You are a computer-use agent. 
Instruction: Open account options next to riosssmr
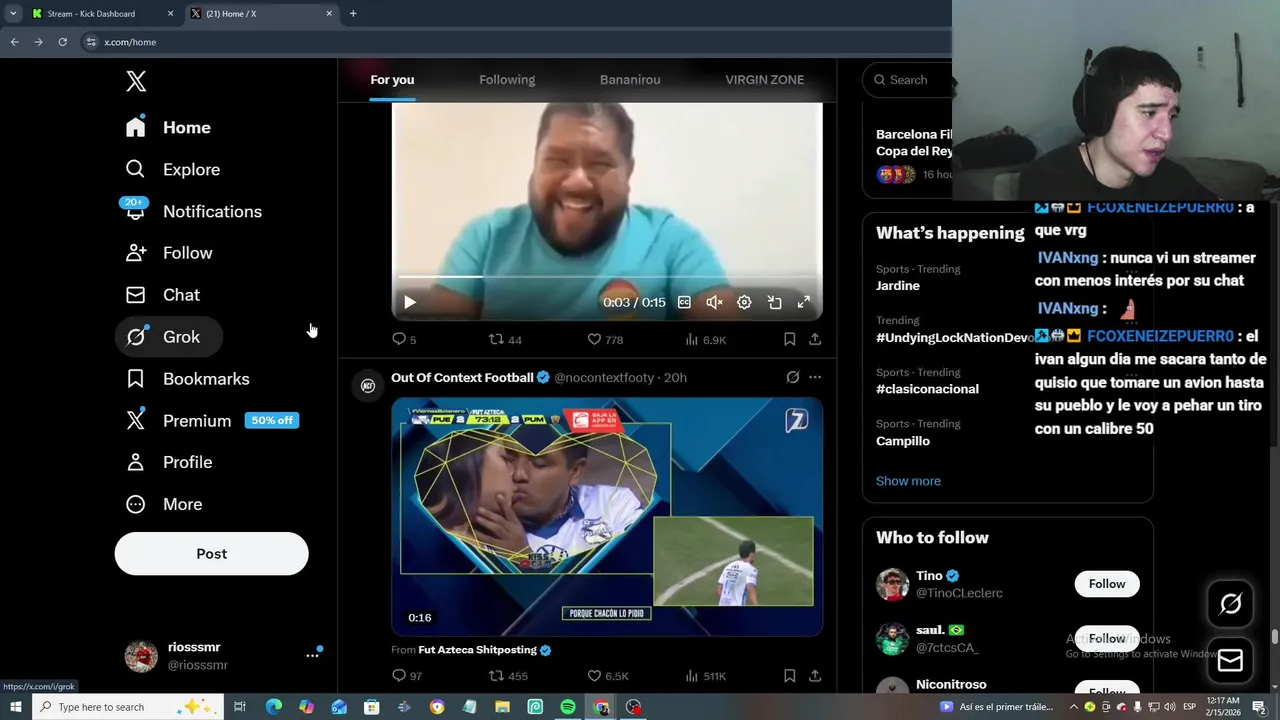[312, 655]
